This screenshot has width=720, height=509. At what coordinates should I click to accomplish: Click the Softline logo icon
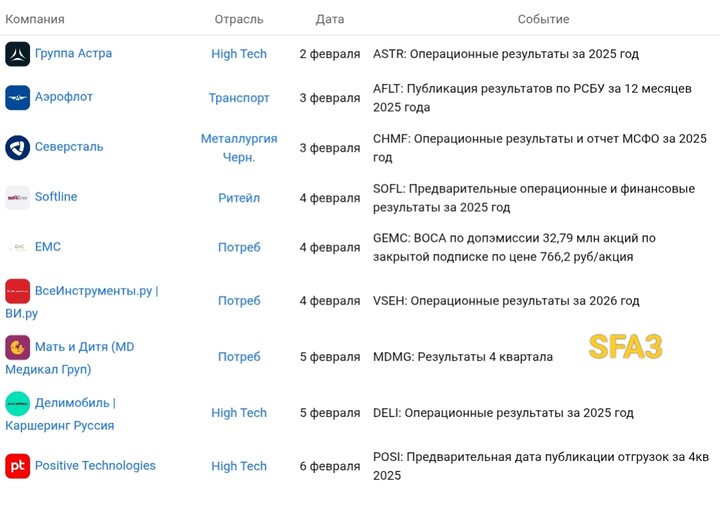(x=17, y=197)
